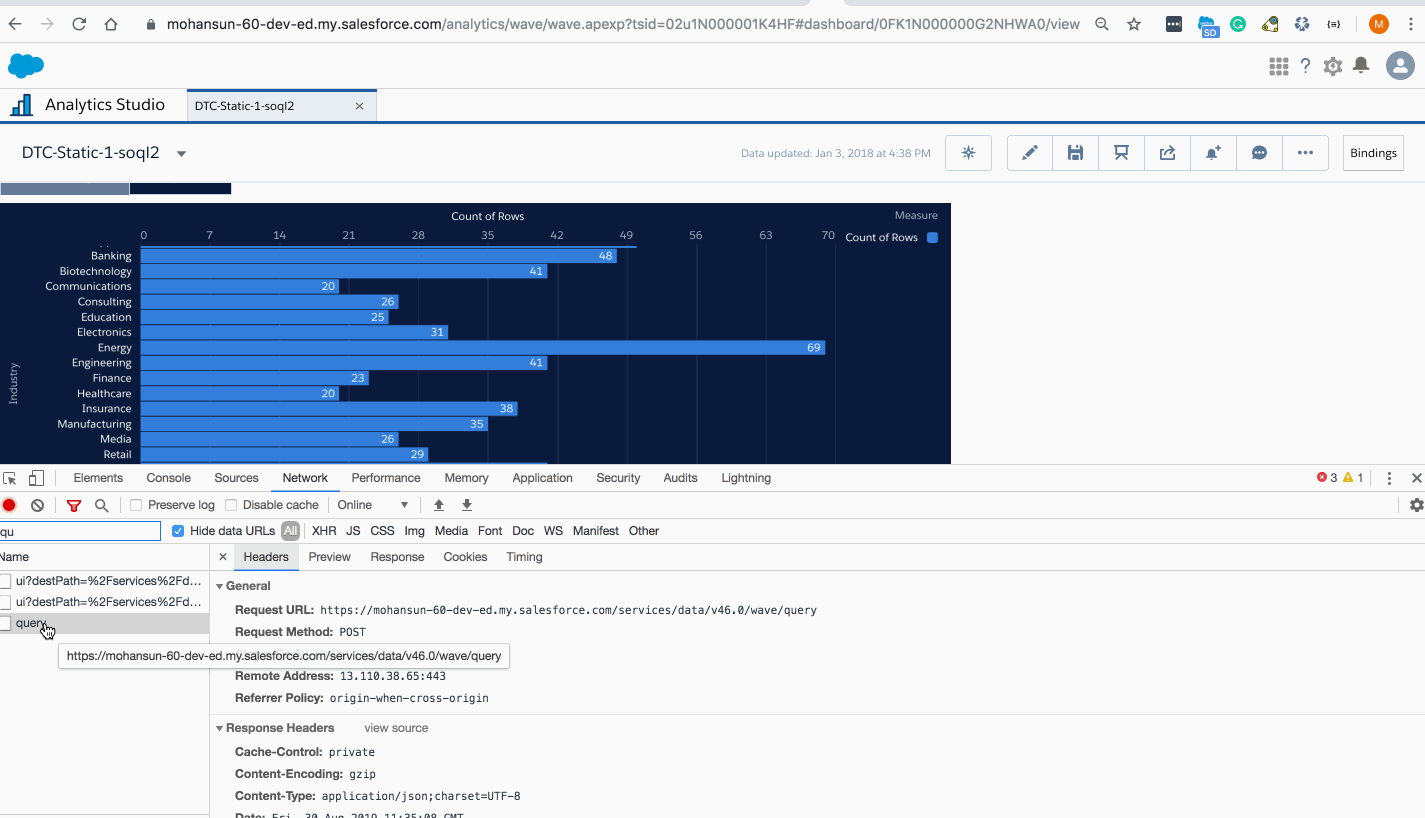The image size is (1425, 818).
Task: Focus the network filter text field
Action: [79, 531]
